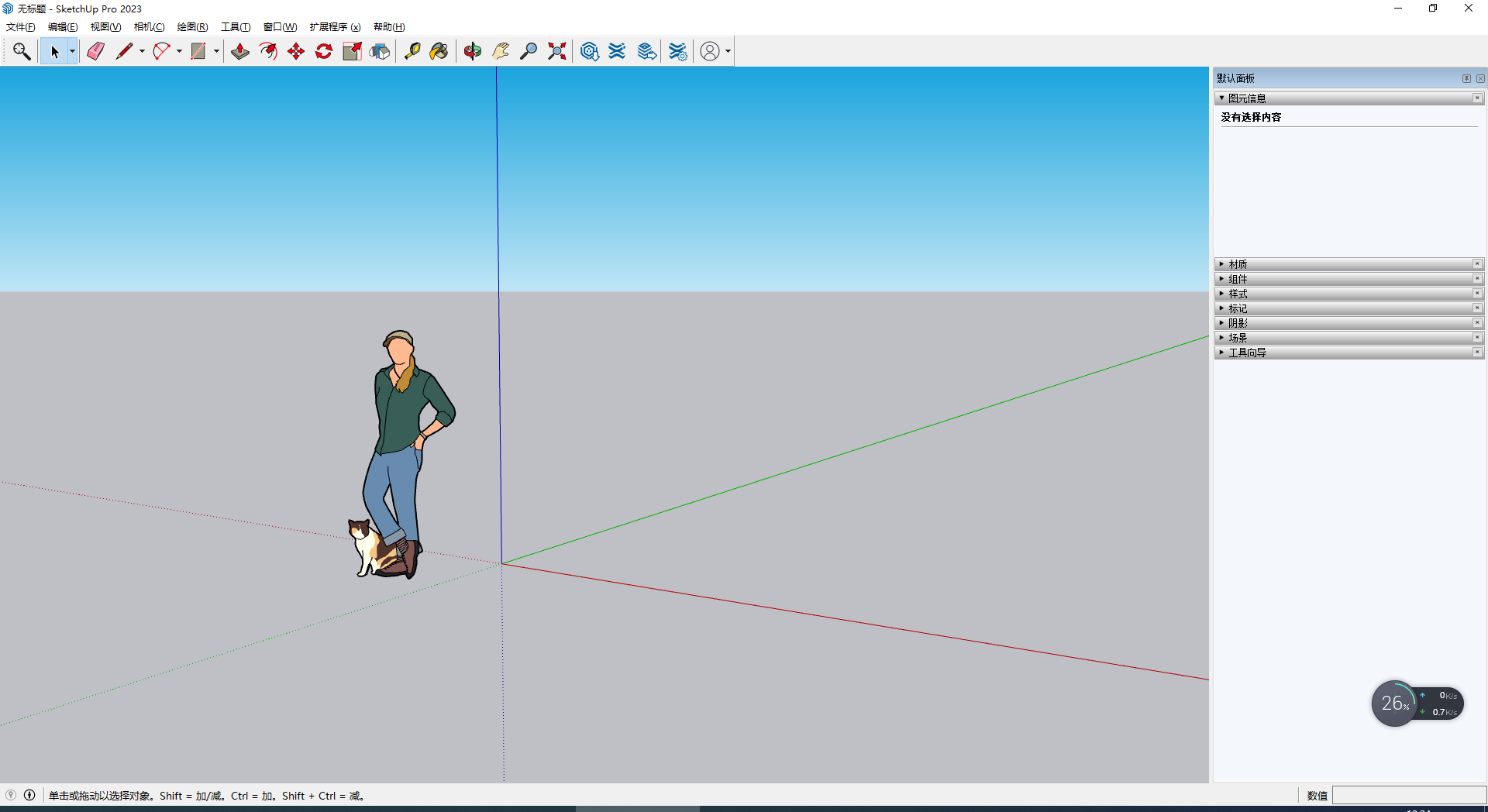The width and height of the screenshot is (1488, 812).
Task: Select the Rotate tool
Action: [x=324, y=51]
